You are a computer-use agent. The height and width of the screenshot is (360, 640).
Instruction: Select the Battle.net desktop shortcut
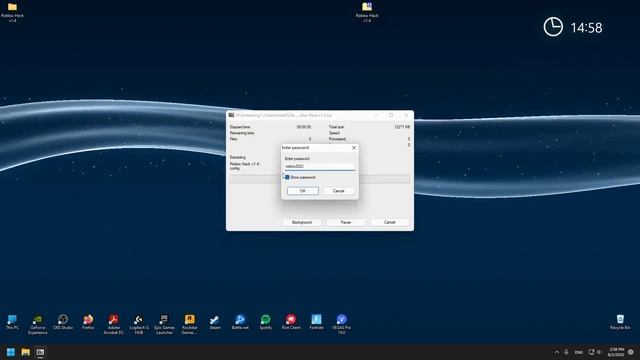click(x=240, y=322)
